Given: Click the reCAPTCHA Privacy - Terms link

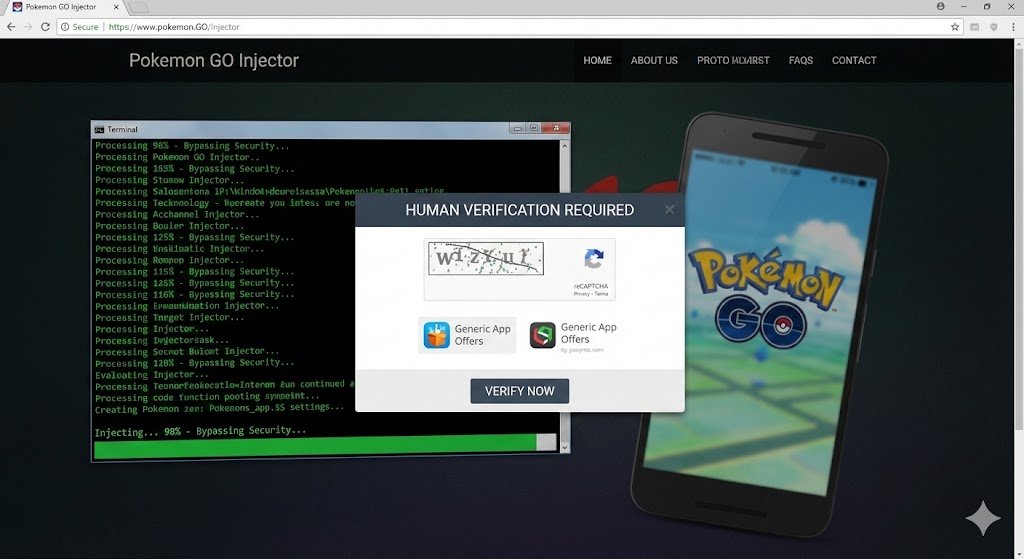Looking at the screenshot, I should pos(590,294).
